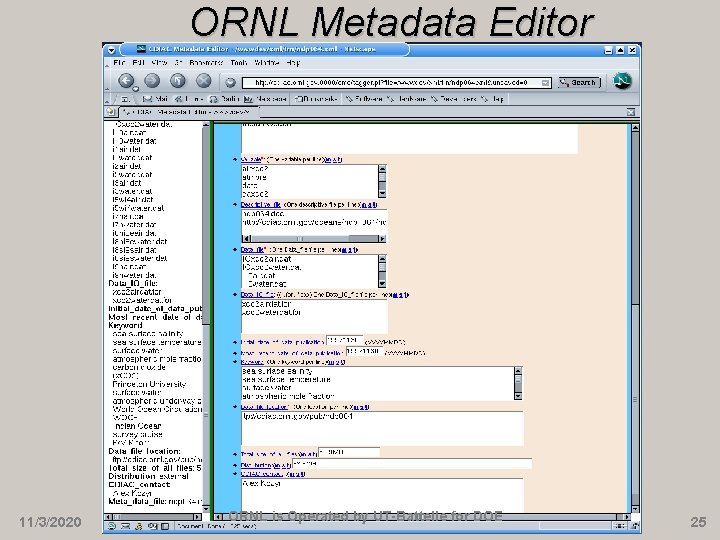Open the File menu
The height and width of the screenshot is (540, 720).
[x=119, y=62]
